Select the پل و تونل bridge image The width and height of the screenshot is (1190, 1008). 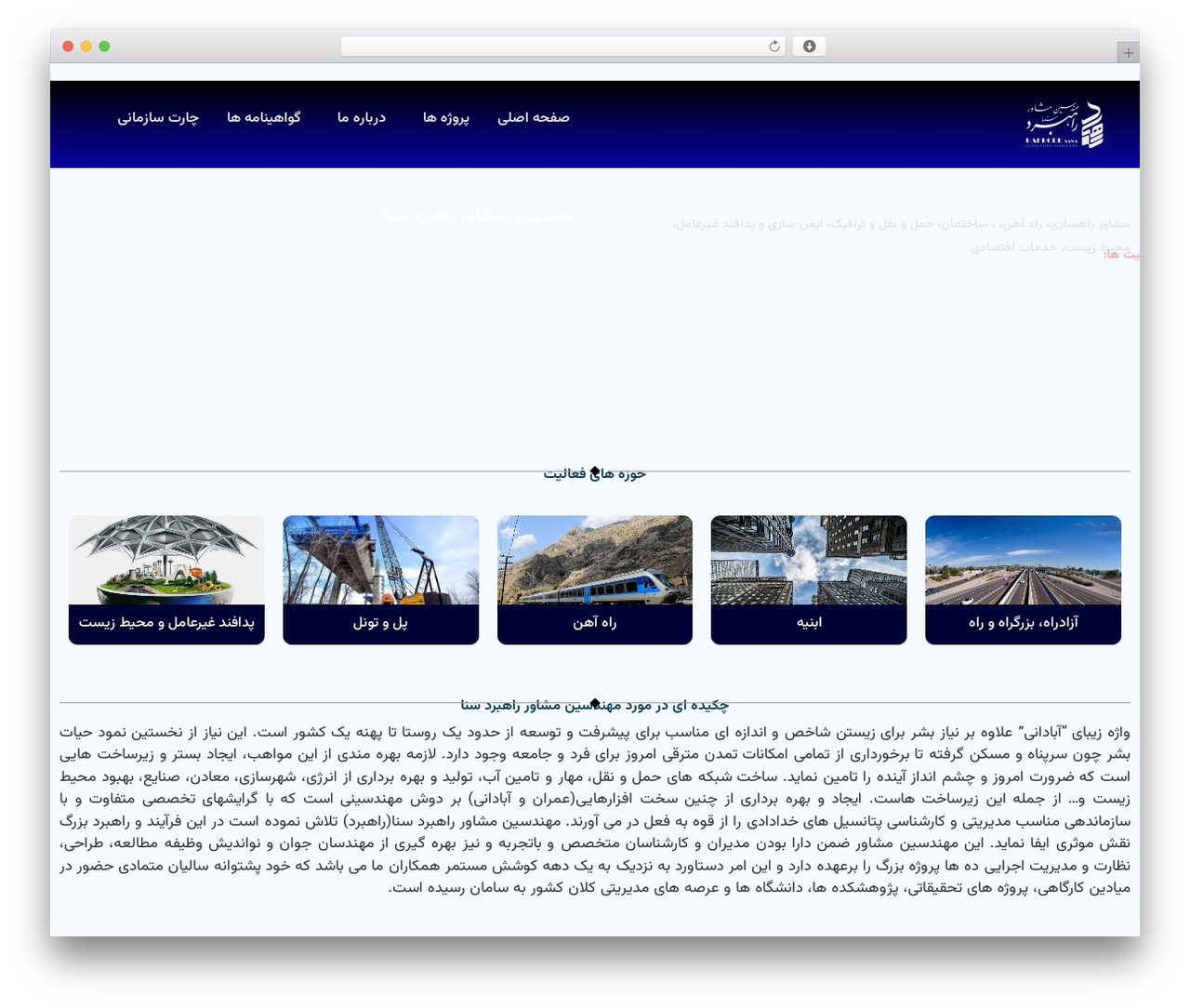pos(381,561)
